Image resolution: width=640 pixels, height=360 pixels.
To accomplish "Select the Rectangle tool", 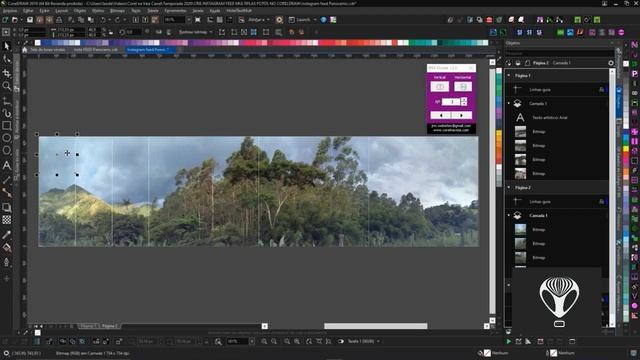I will coord(7,126).
